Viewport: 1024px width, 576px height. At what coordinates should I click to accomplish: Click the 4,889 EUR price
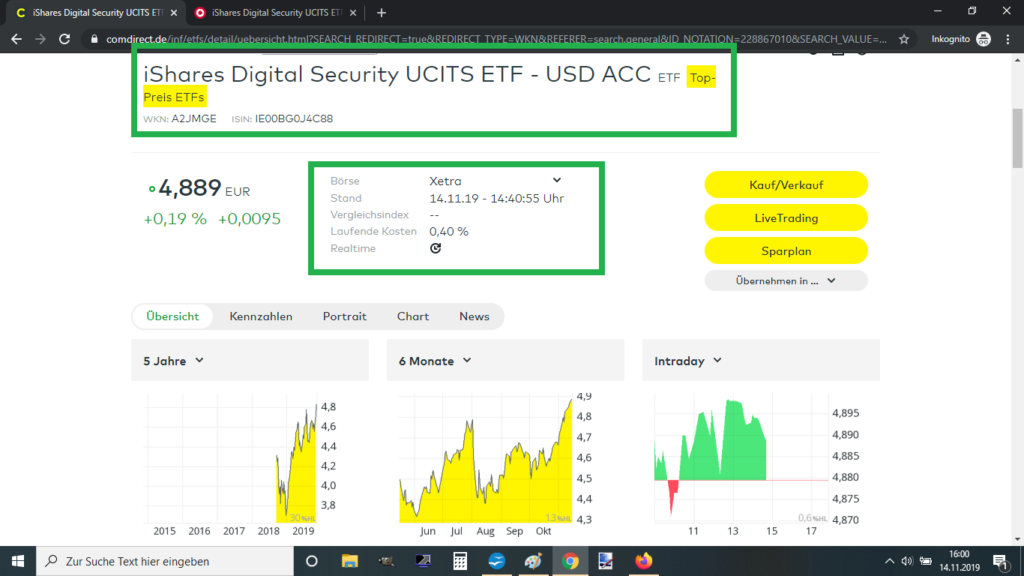204,189
